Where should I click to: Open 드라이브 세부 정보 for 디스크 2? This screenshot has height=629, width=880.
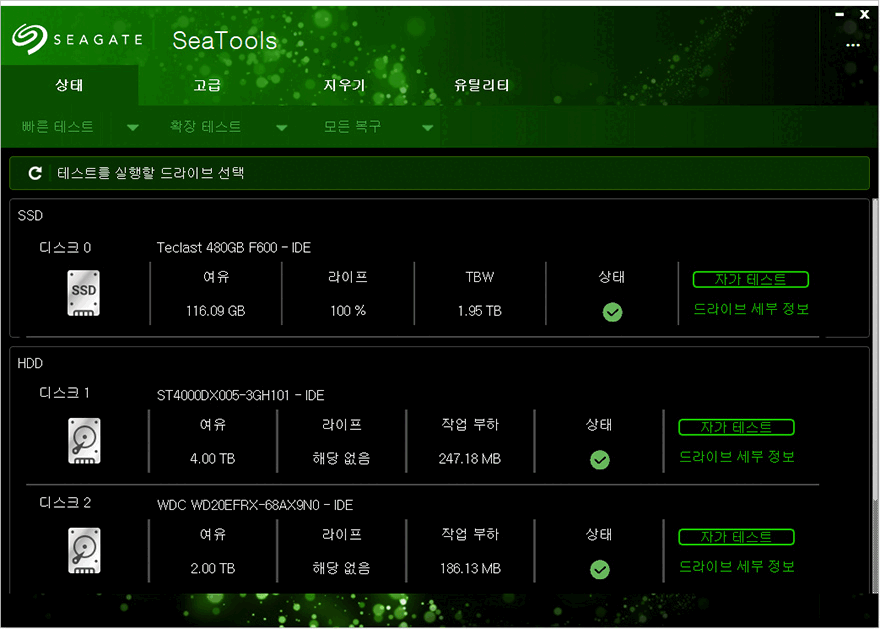point(736,567)
